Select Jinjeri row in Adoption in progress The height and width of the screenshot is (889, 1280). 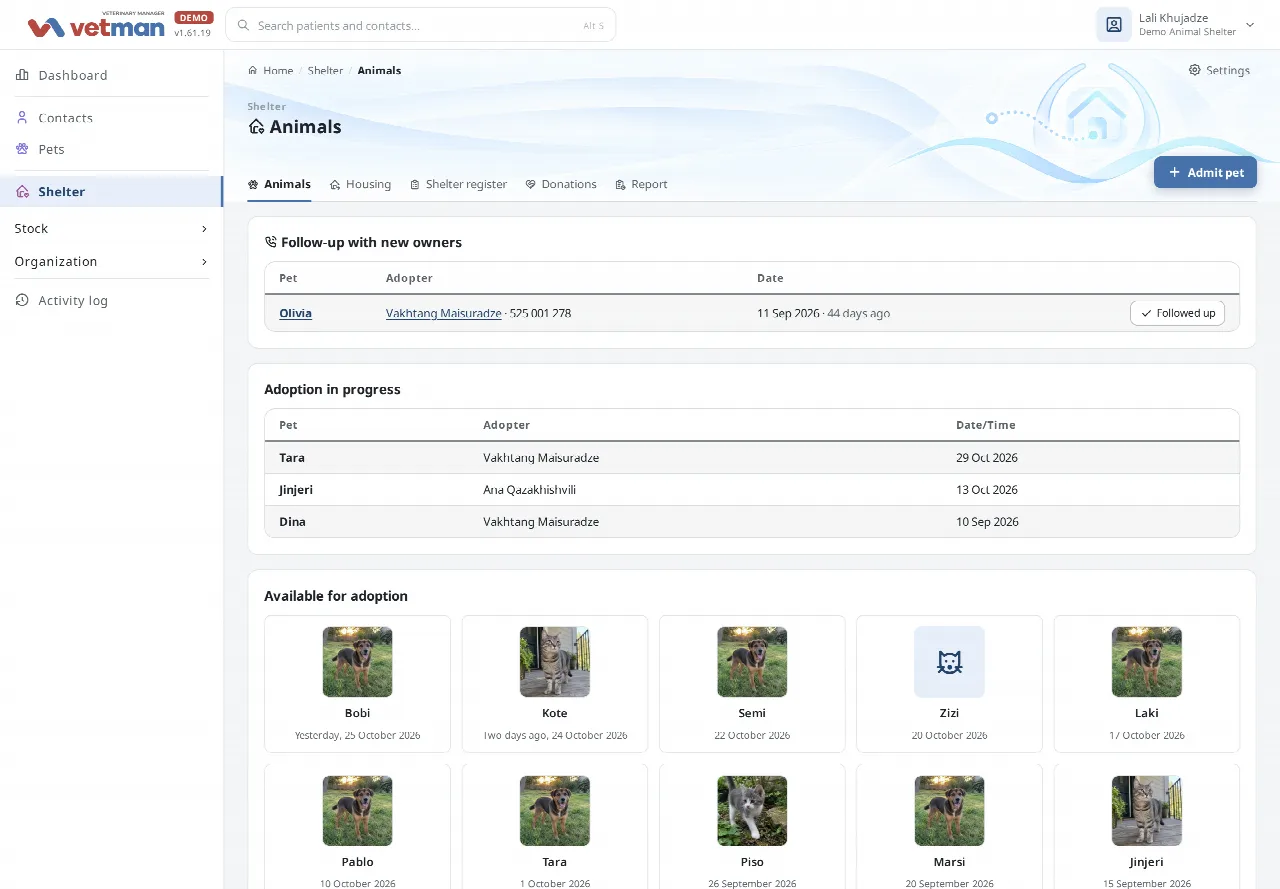[752, 490]
